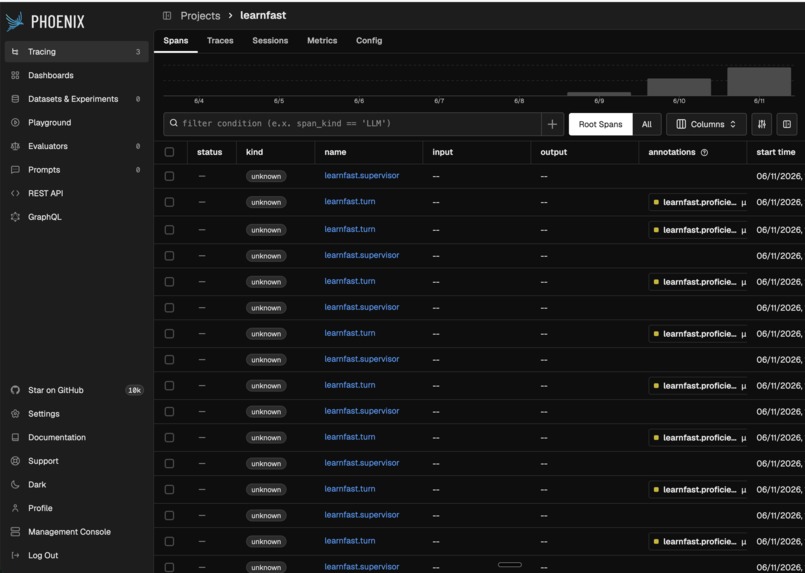Check the second learnfast.supervisor row checkbox
Image resolution: width=805 pixels, height=573 pixels.
(x=169, y=256)
